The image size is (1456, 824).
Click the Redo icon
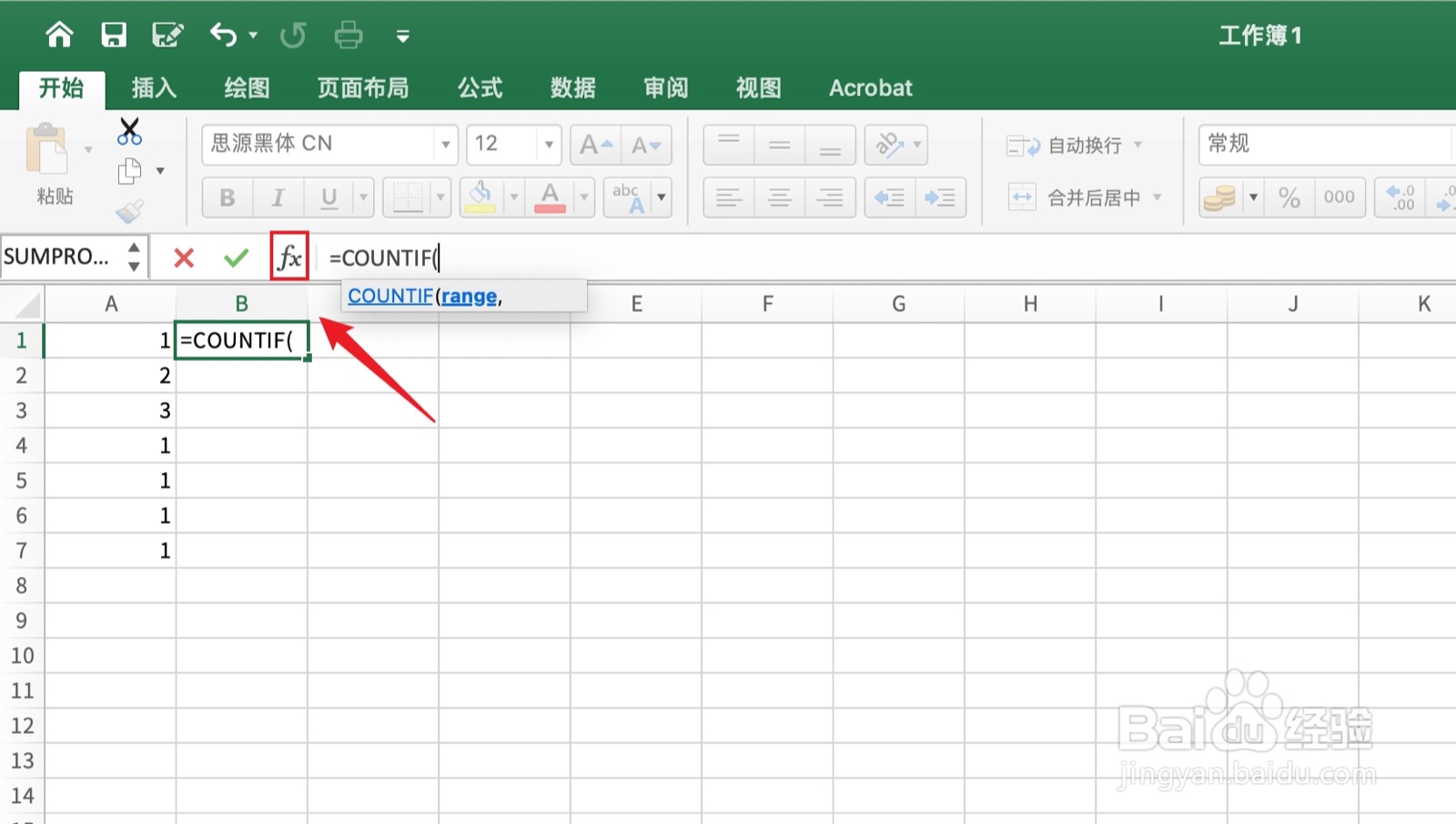[293, 35]
